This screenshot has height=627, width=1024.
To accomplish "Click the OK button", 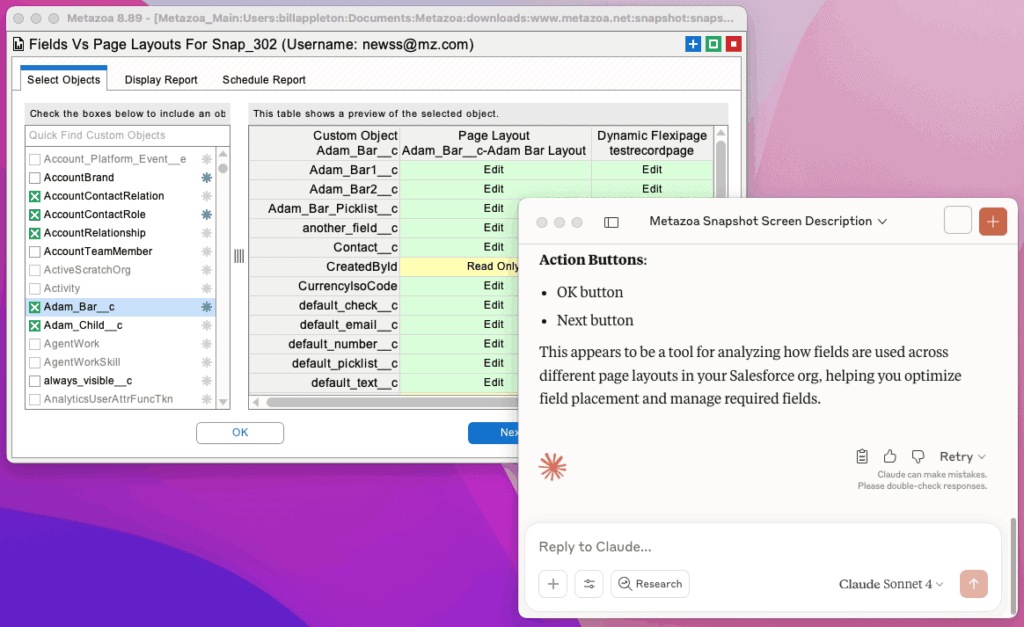I will 240,432.
